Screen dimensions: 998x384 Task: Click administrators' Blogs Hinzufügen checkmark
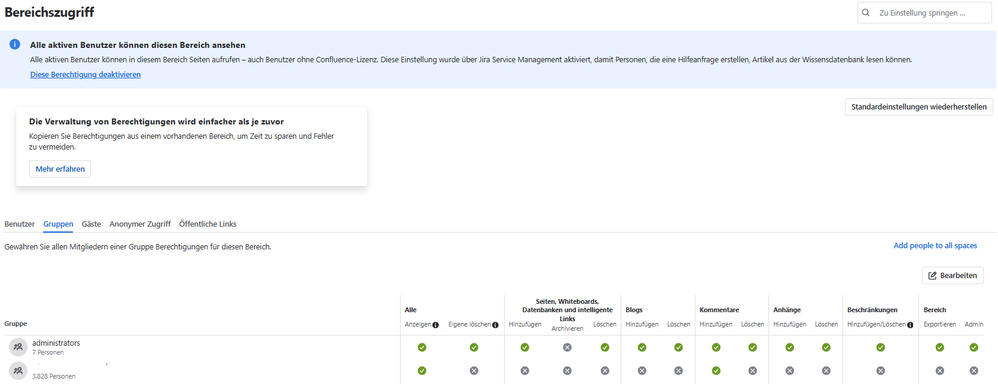pyautogui.click(x=642, y=347)
